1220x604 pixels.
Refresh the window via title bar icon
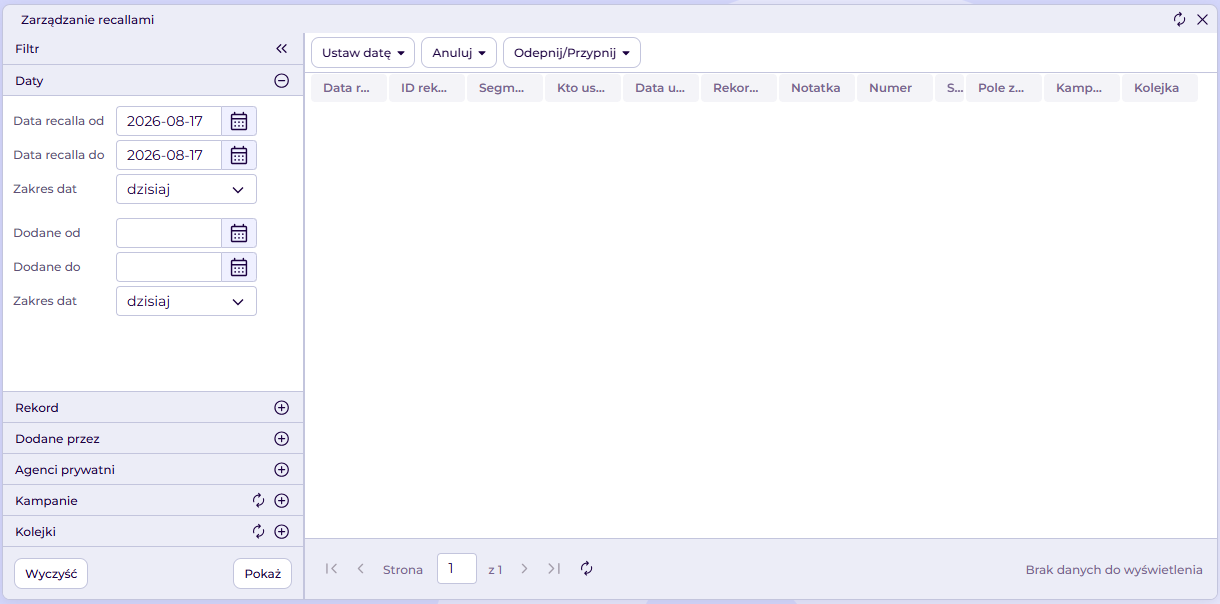(1180, 19)
